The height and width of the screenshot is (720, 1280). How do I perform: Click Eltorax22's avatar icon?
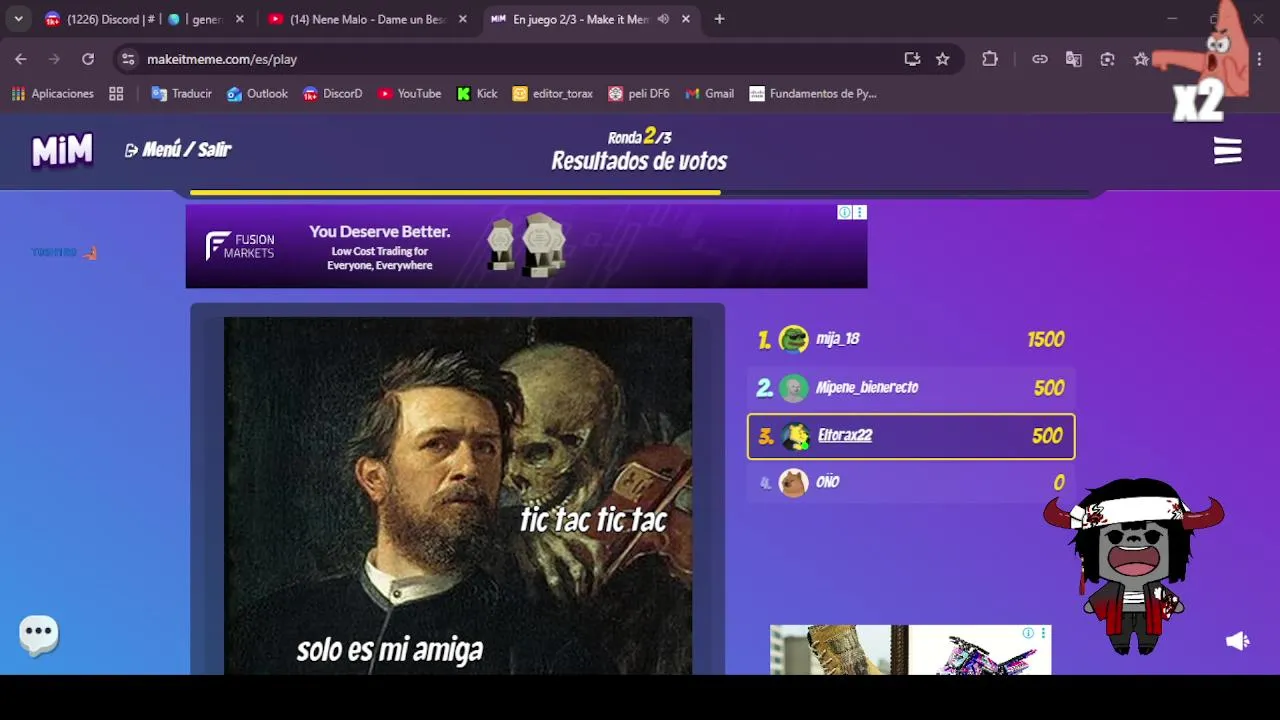click(x=795, y=436)
